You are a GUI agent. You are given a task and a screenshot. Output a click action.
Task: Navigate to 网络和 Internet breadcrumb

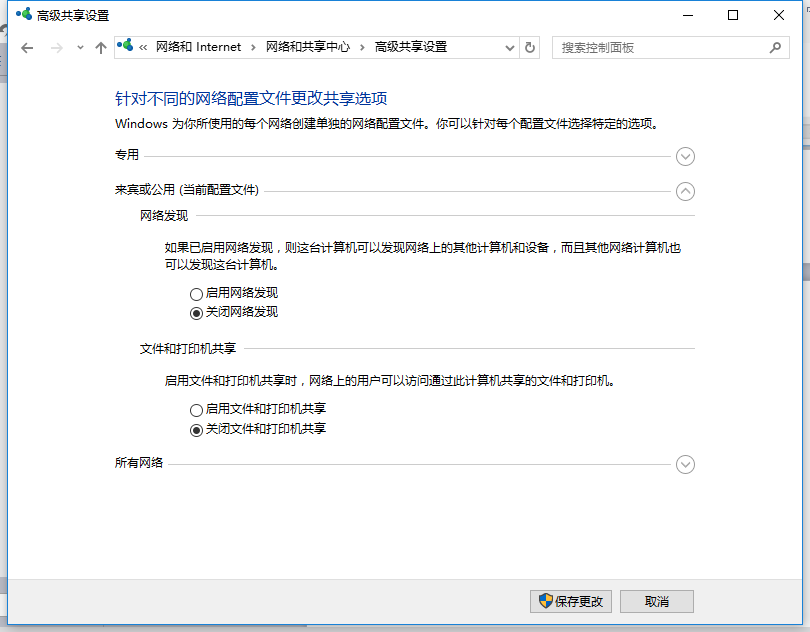(198, 47)
